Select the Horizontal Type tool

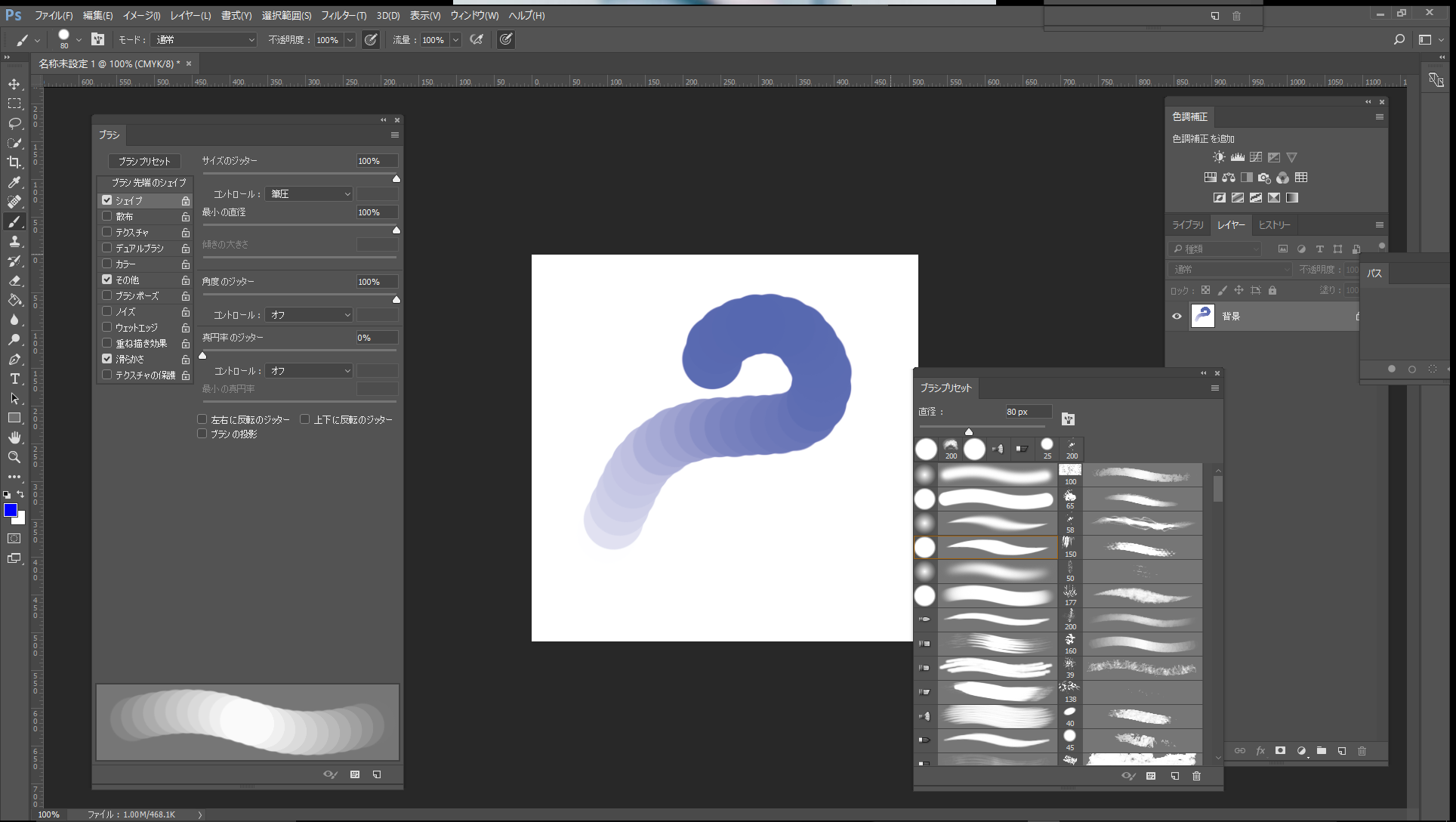pyautogui.click(x=14, y=379)
